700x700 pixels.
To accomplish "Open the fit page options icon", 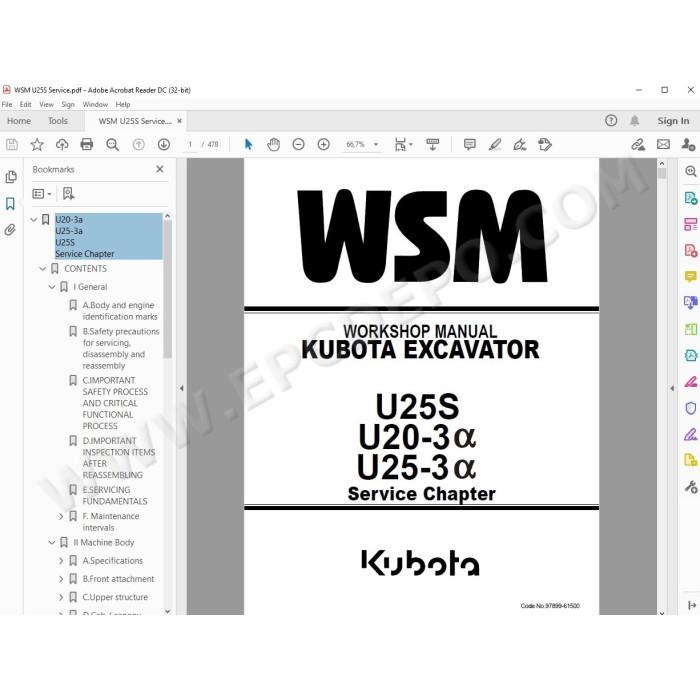I will (403, 145).
